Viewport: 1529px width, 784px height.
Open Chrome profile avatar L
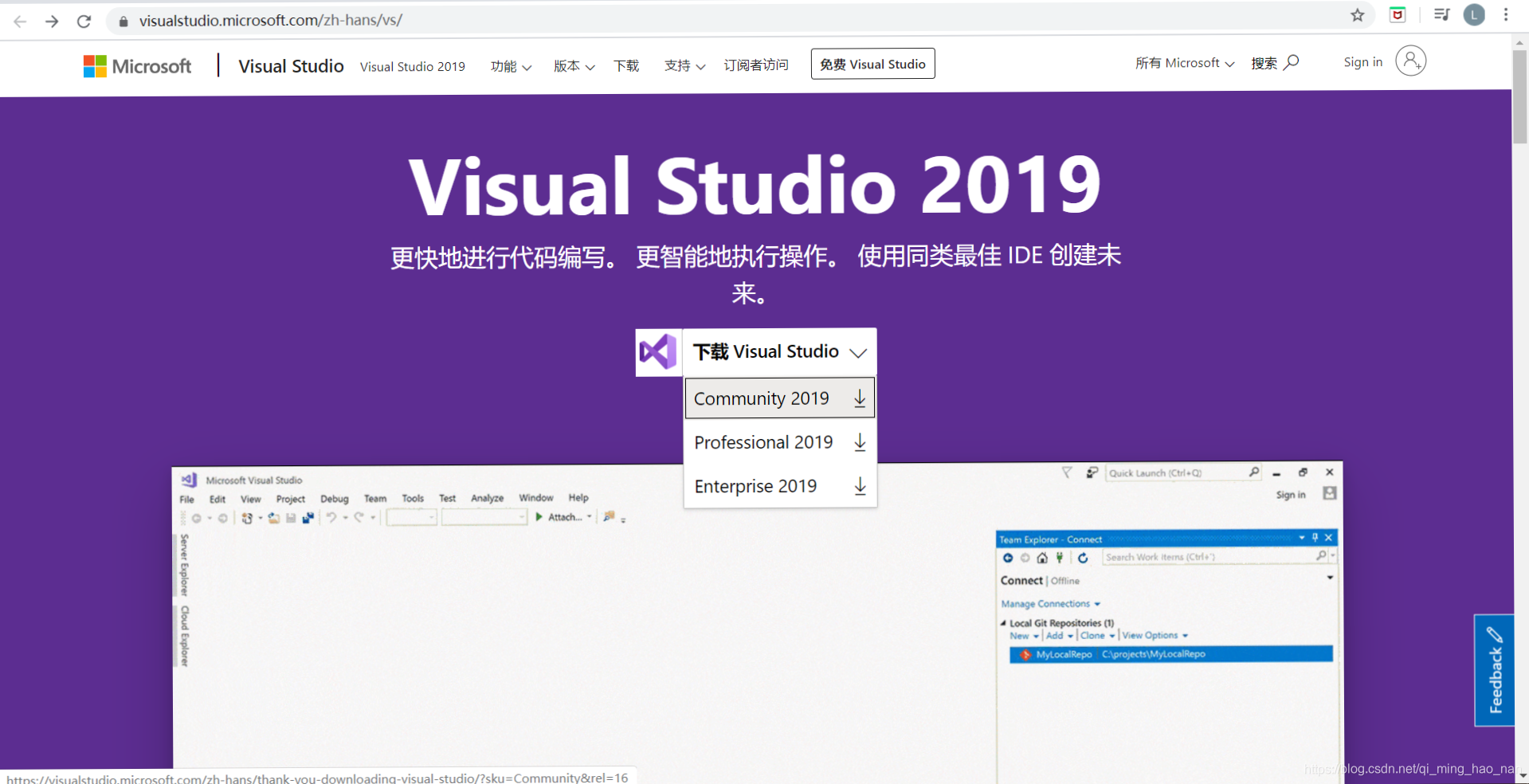pos(1474,14)
